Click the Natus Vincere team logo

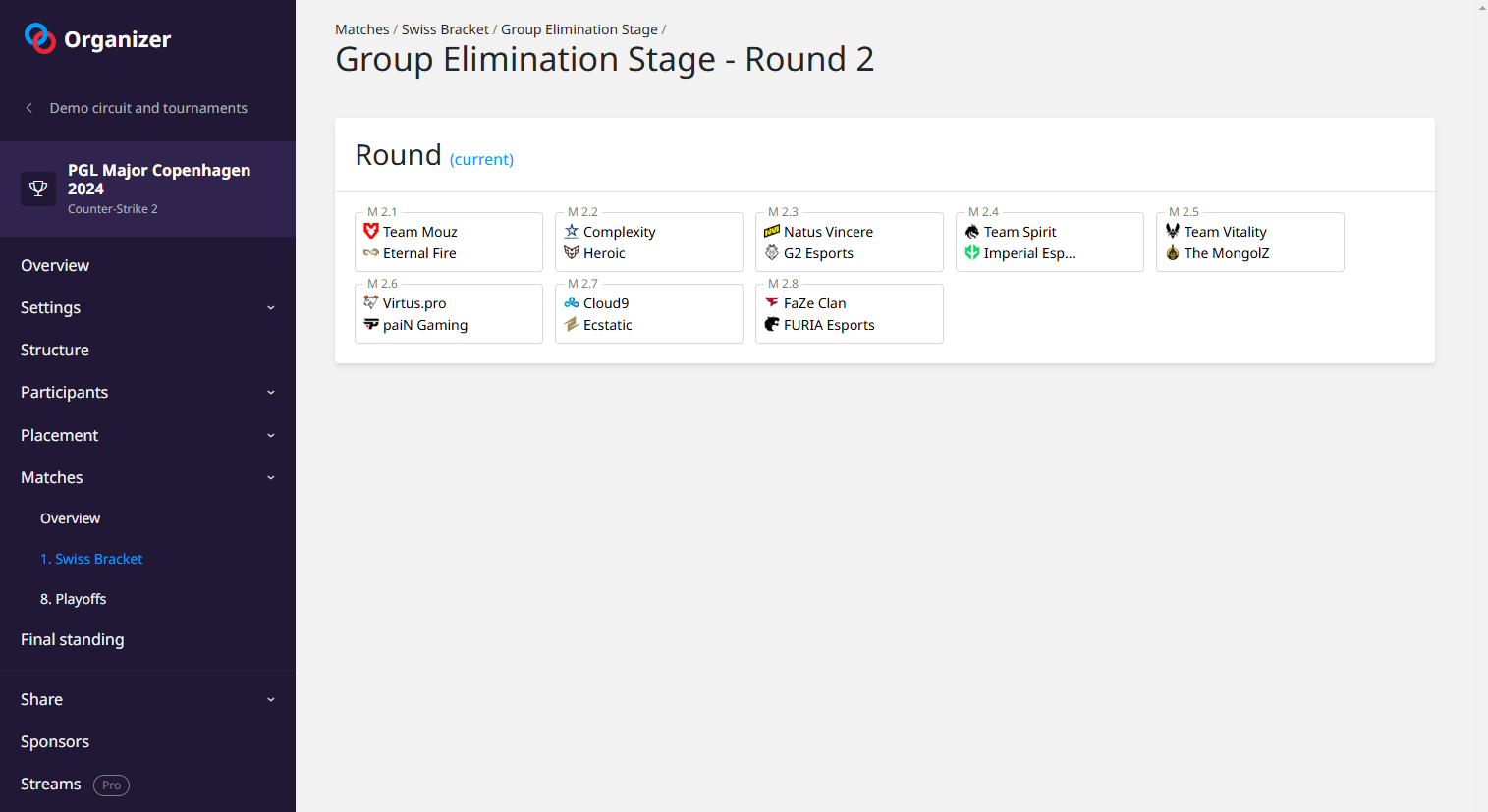(x=772, y=232)
